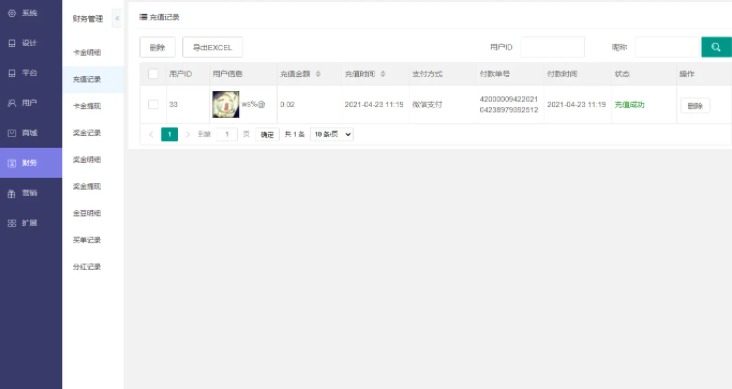The height and width of the screenshot is (389, 732).
Task: Open the 设计 (Design) sidebar icon
Action: (12, 43)
